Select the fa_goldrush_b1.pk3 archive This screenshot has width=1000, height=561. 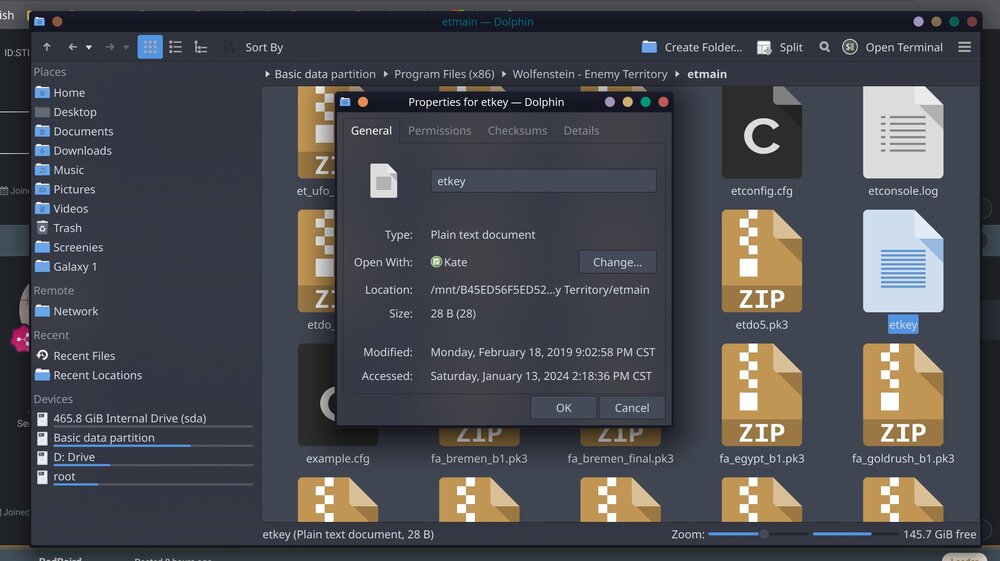point(902,395)
